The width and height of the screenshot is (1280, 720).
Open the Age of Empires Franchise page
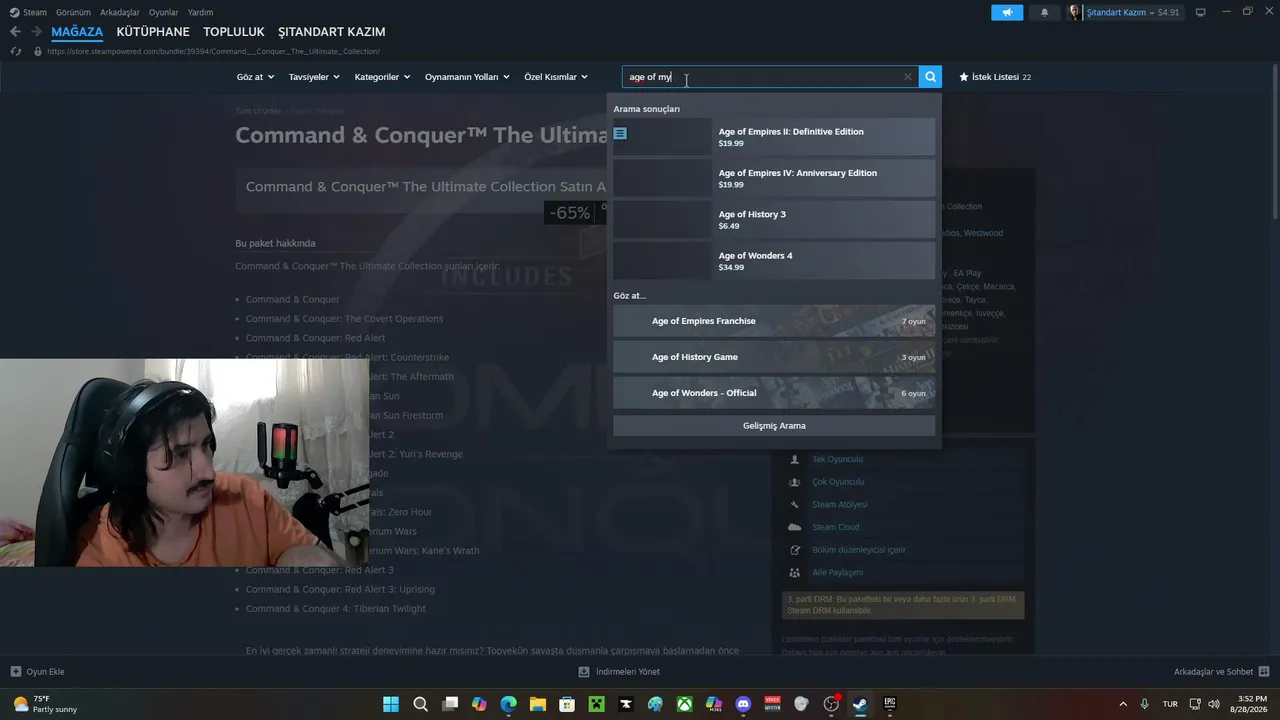click(x=774, y=321)
